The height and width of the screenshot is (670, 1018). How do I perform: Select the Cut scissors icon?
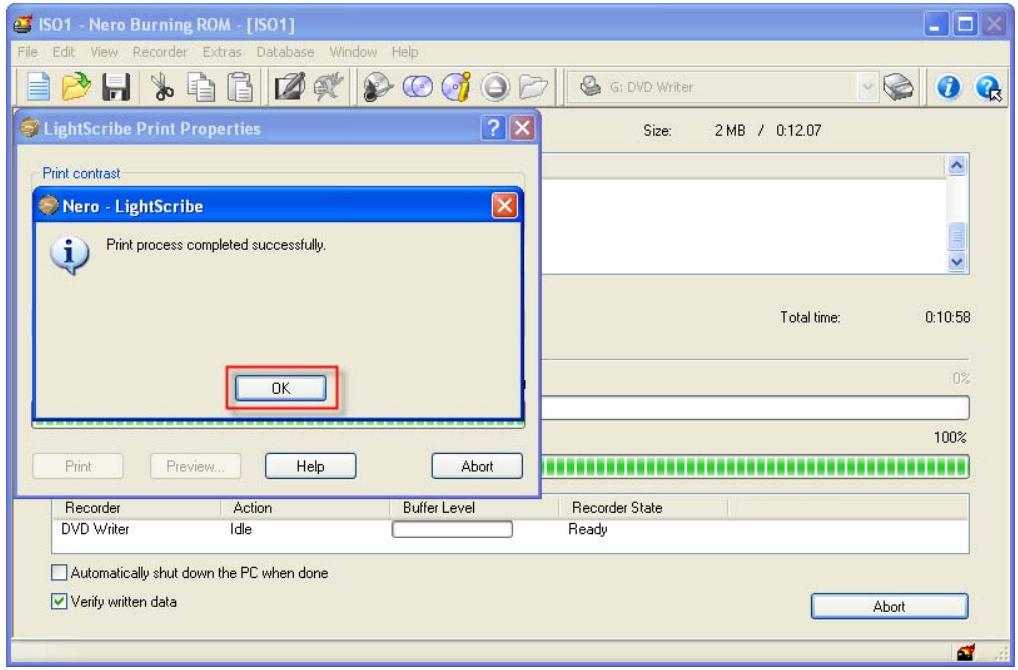(162, 87)
